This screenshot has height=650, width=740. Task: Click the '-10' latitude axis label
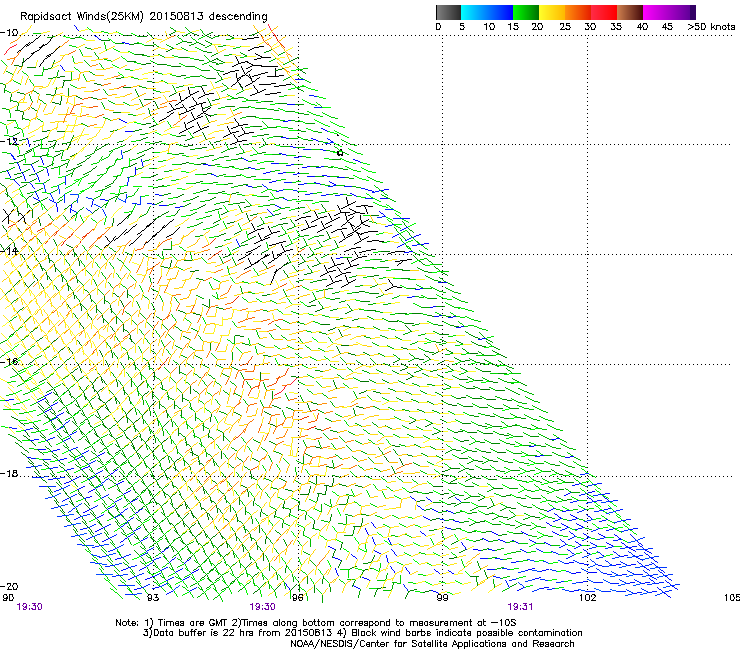coord(9,33)
